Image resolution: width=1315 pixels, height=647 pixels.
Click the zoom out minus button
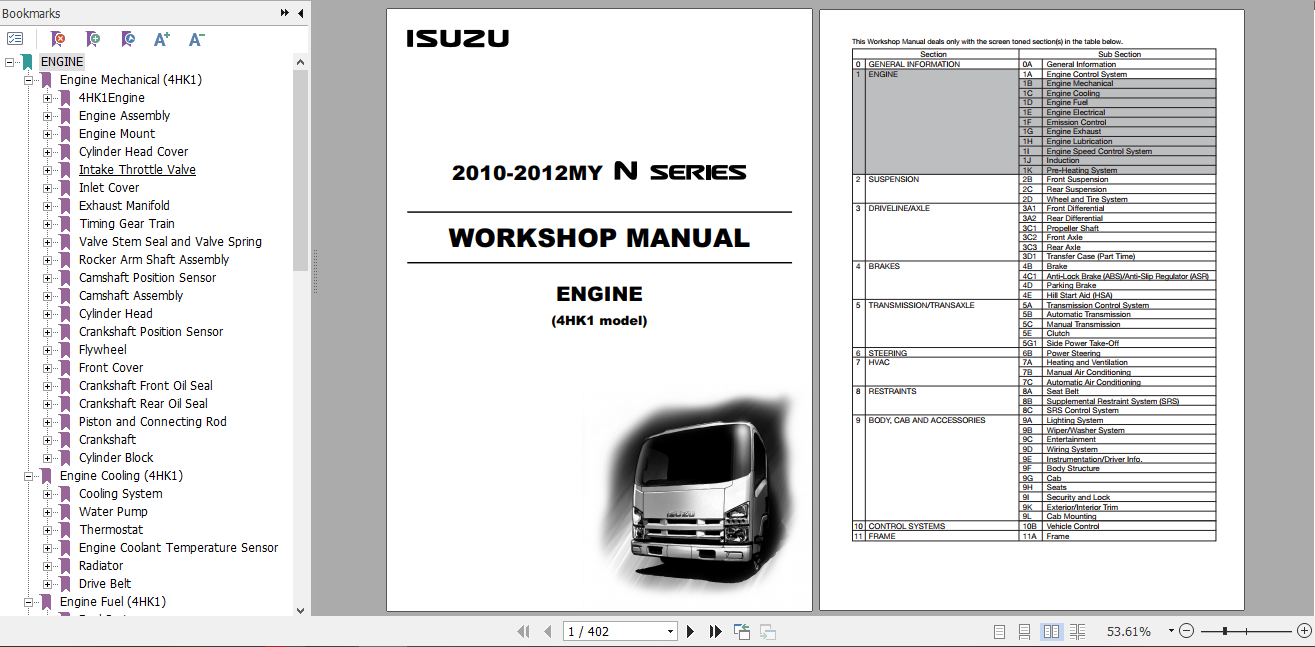click(x=1186, y=631)
